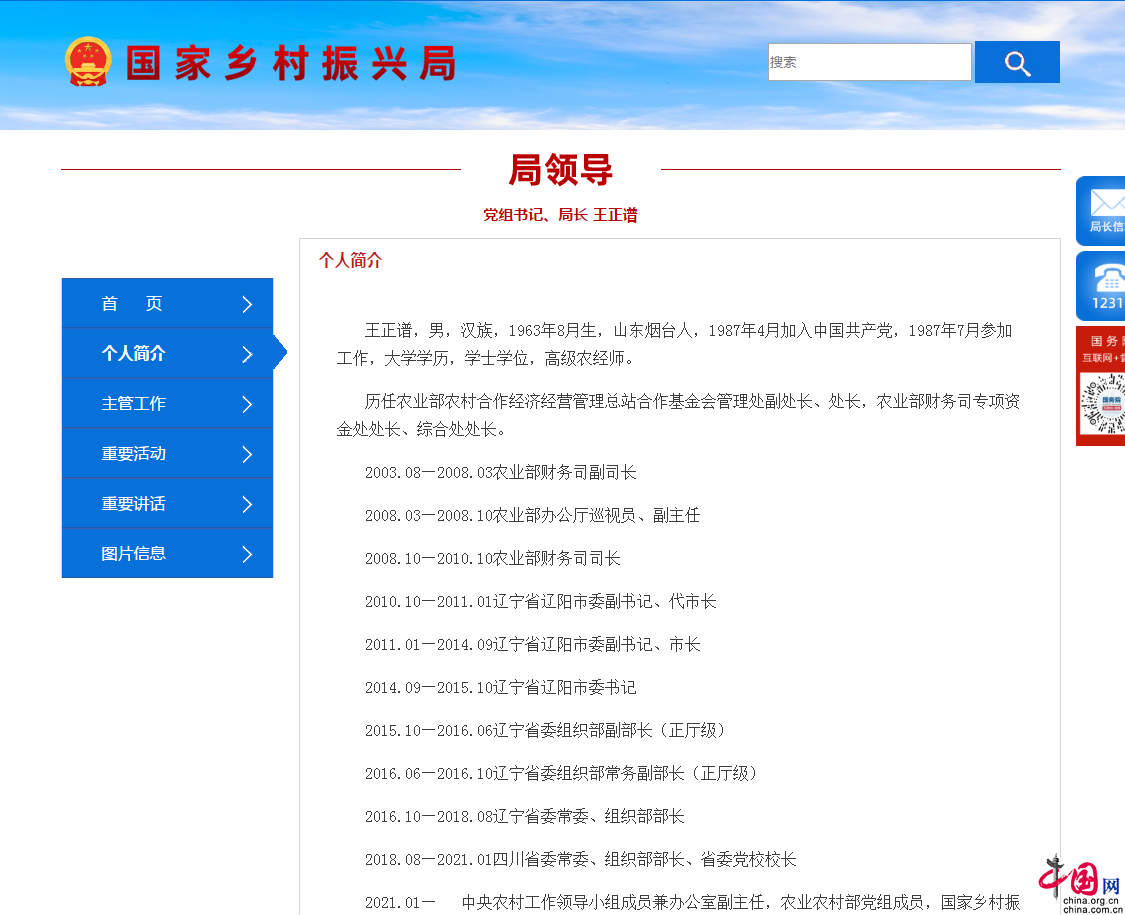Click the 党组书记、局长 王正谱 heading link

pos(560,215)
